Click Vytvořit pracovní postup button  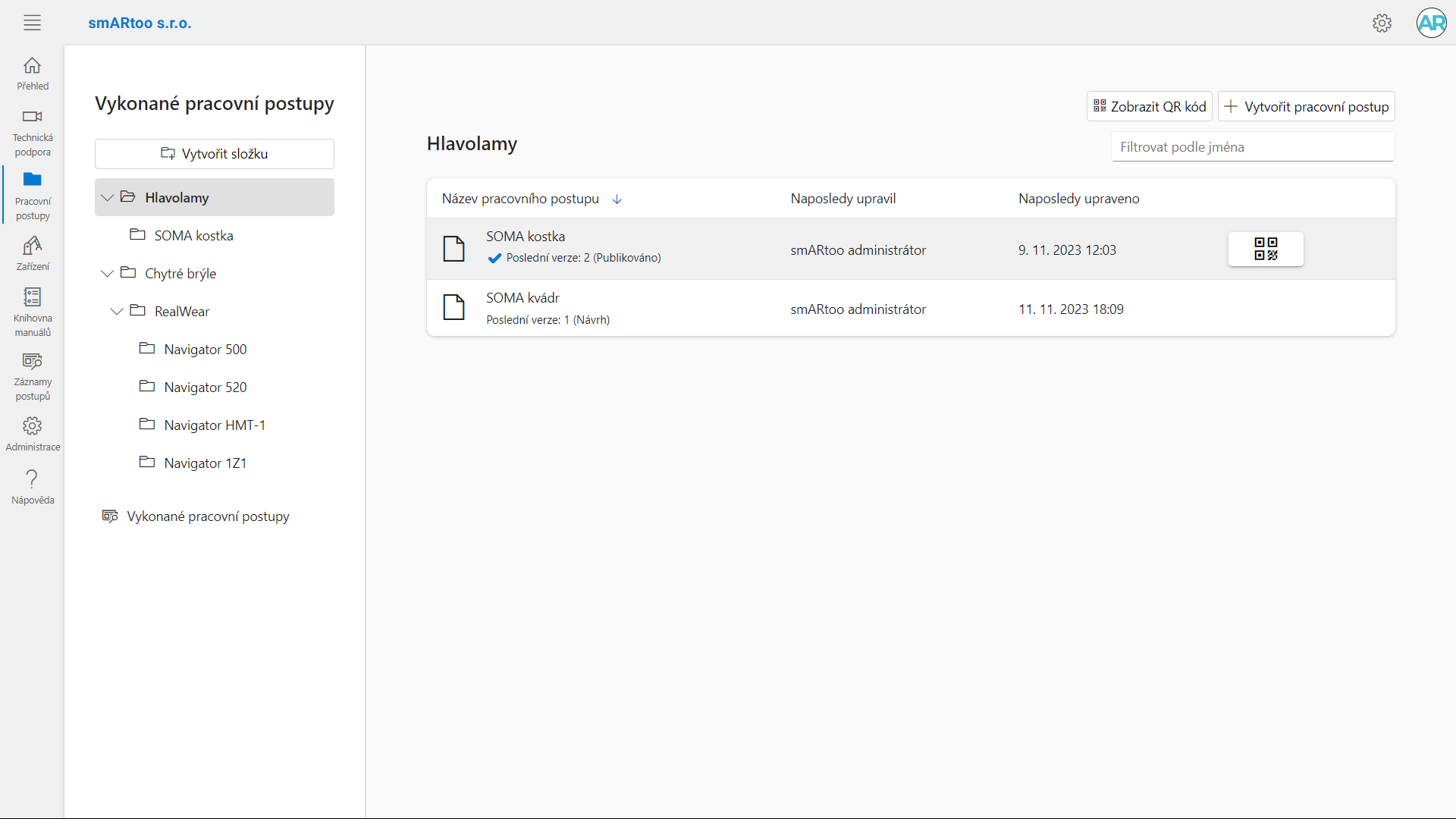point(1306,107)
